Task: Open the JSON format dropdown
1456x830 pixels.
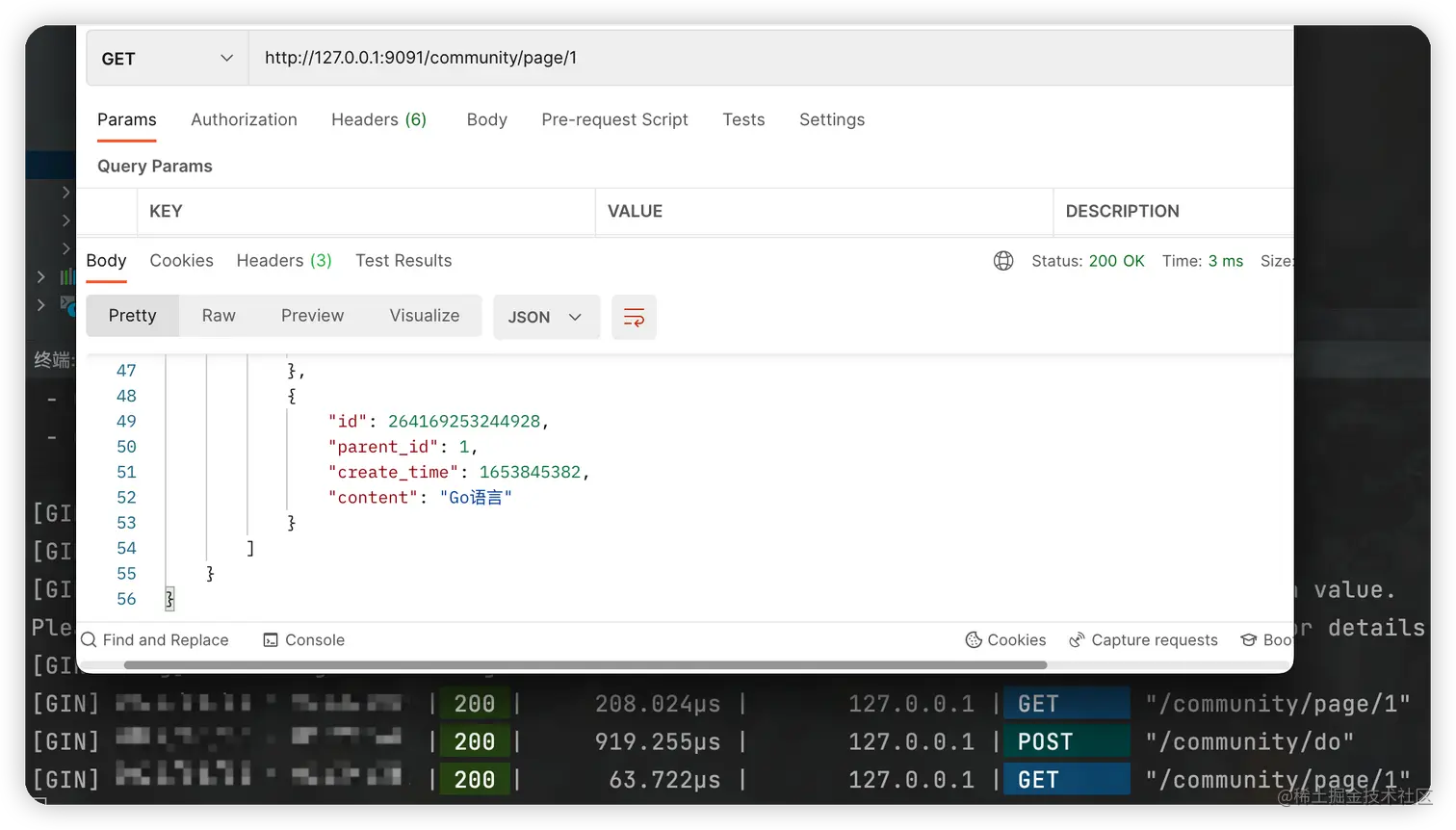Action: [x=546, y=317]
